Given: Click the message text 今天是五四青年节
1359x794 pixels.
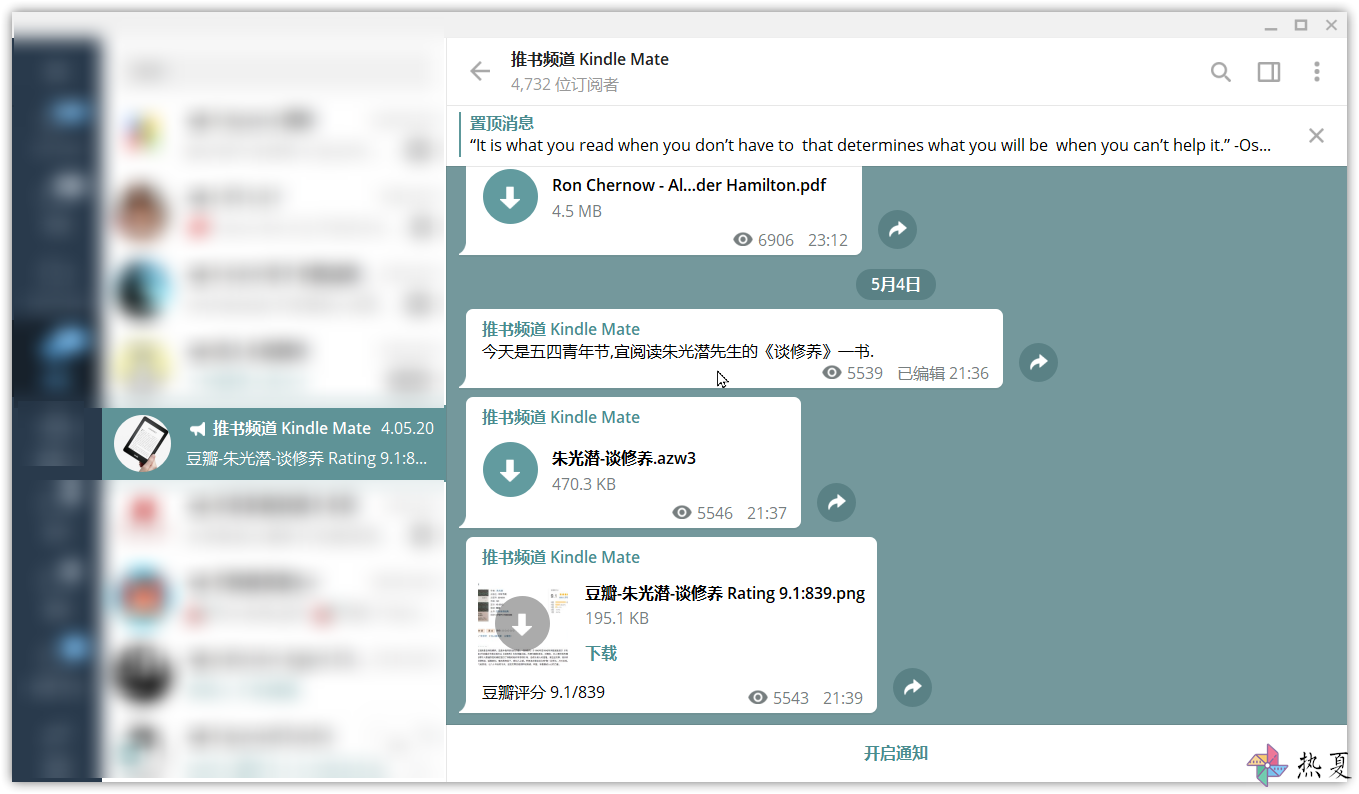Looking at the screenshot, I should 677,351.
